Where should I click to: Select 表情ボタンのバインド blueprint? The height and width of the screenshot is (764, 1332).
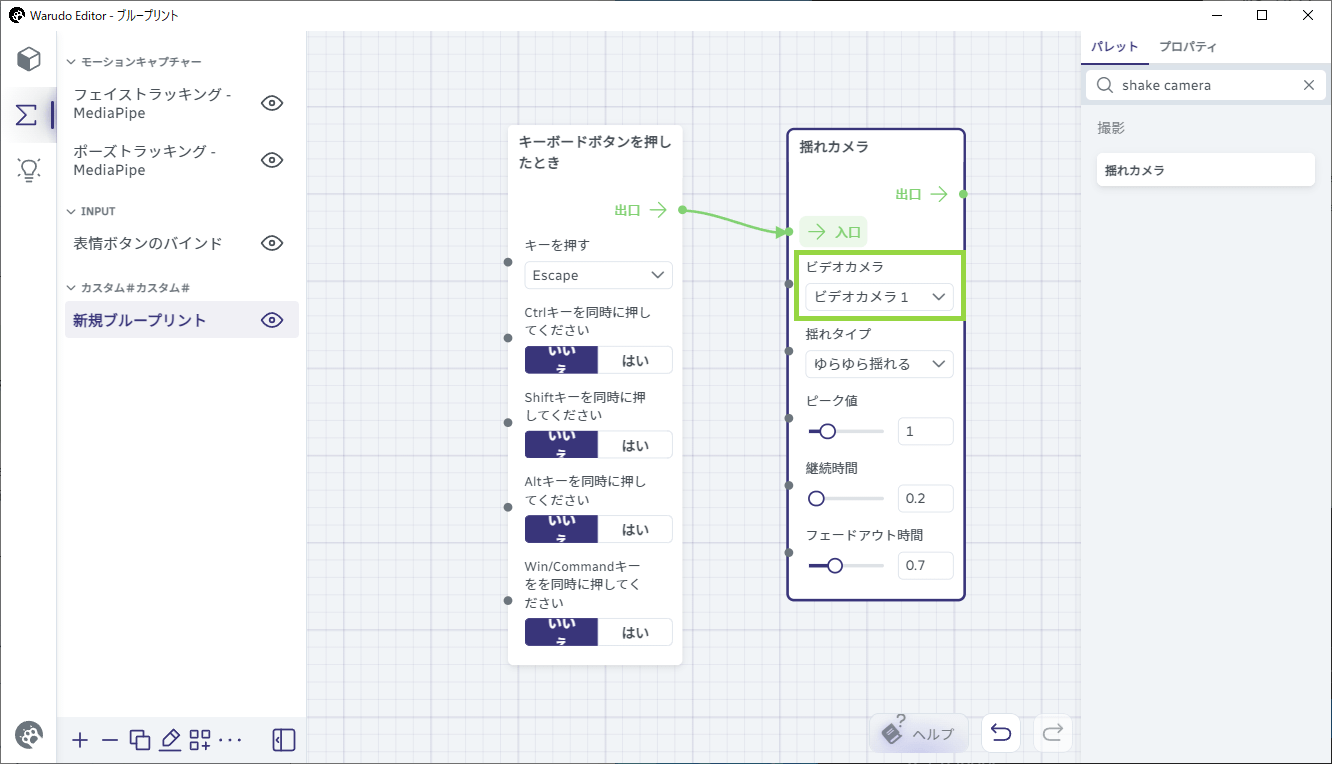(x=148, y=243)
